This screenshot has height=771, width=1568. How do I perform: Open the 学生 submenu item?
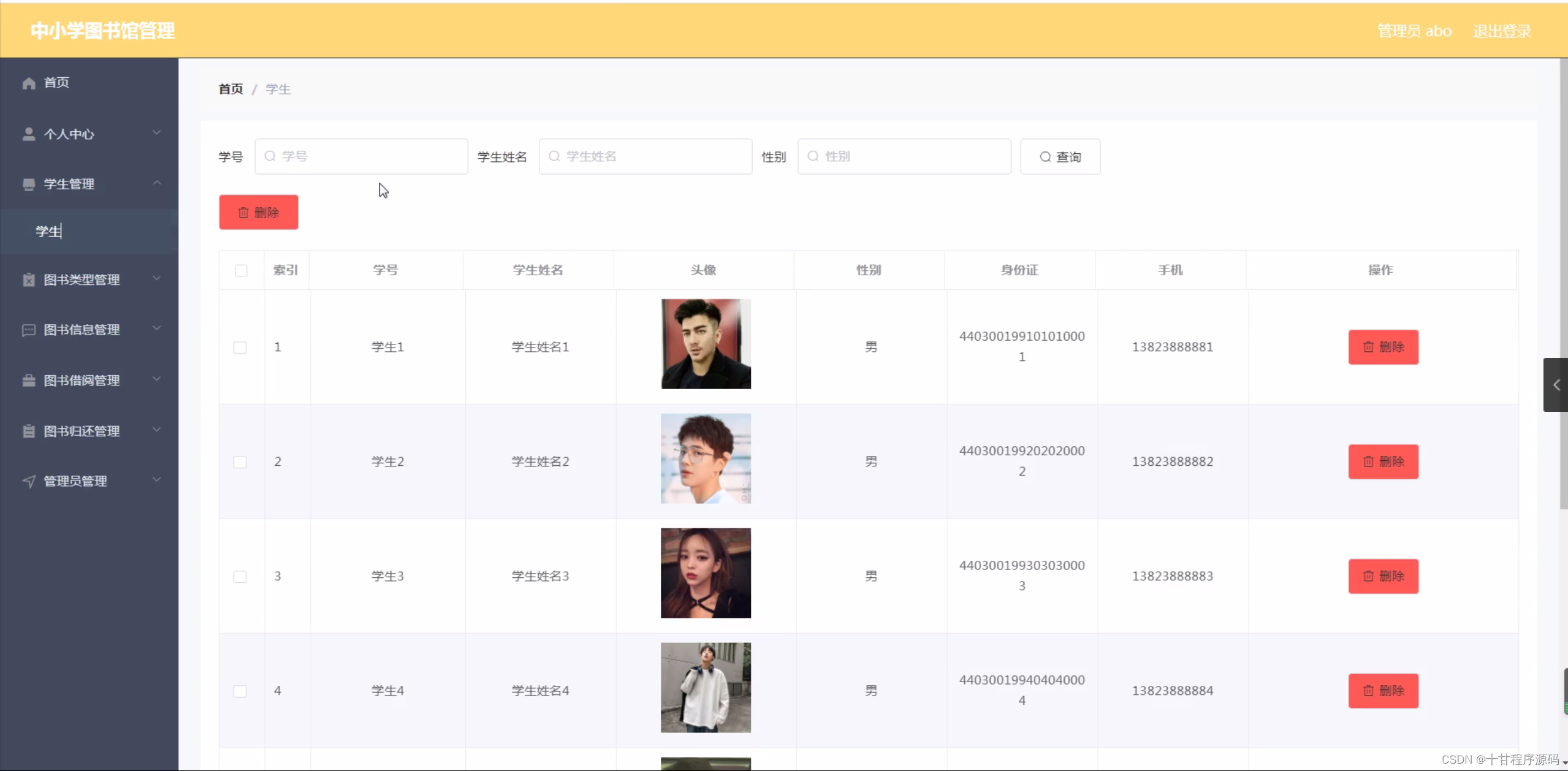point(48,231)
